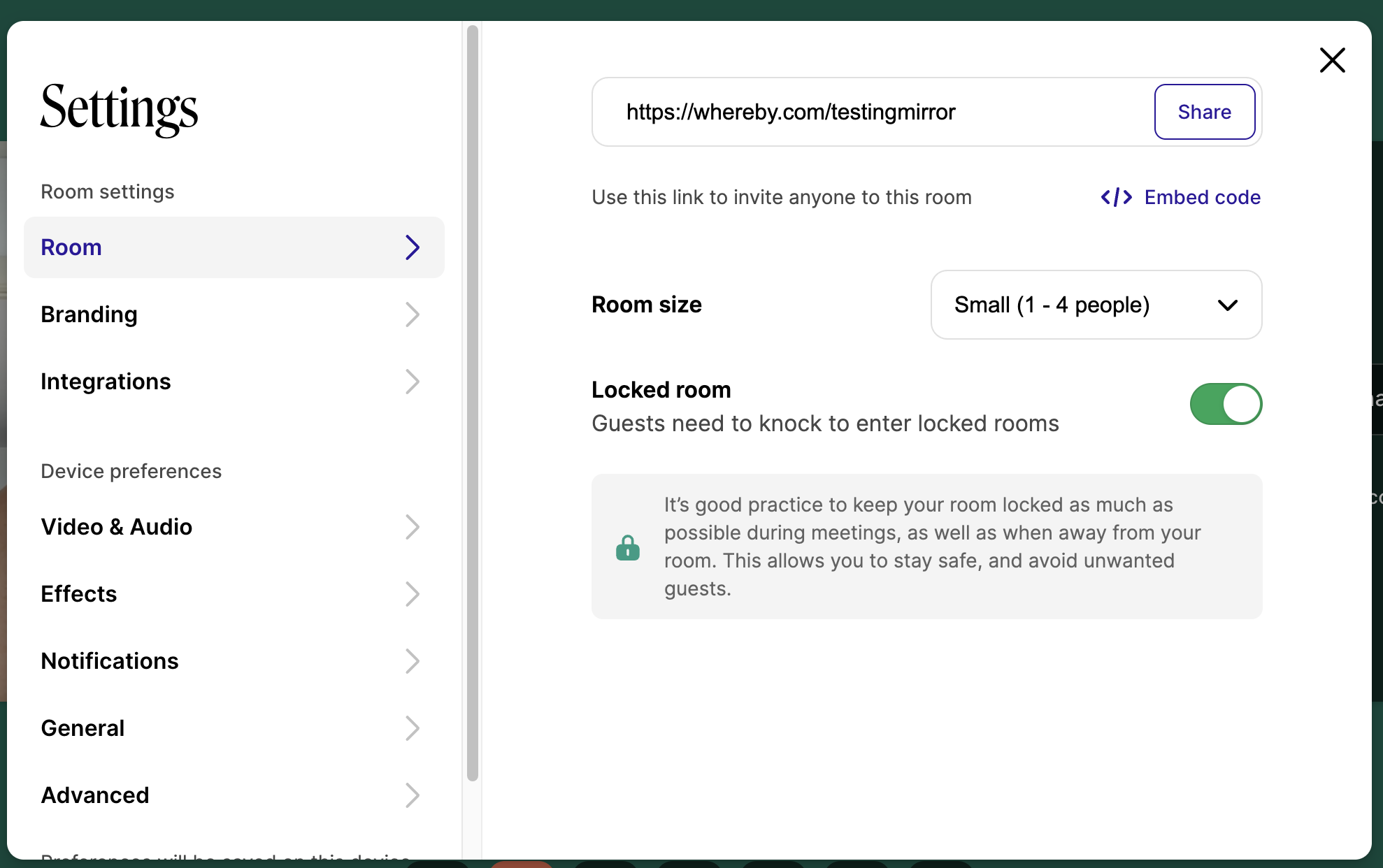
Task: Click the chevron arrow next to Branding
Action: pos(413,314)
